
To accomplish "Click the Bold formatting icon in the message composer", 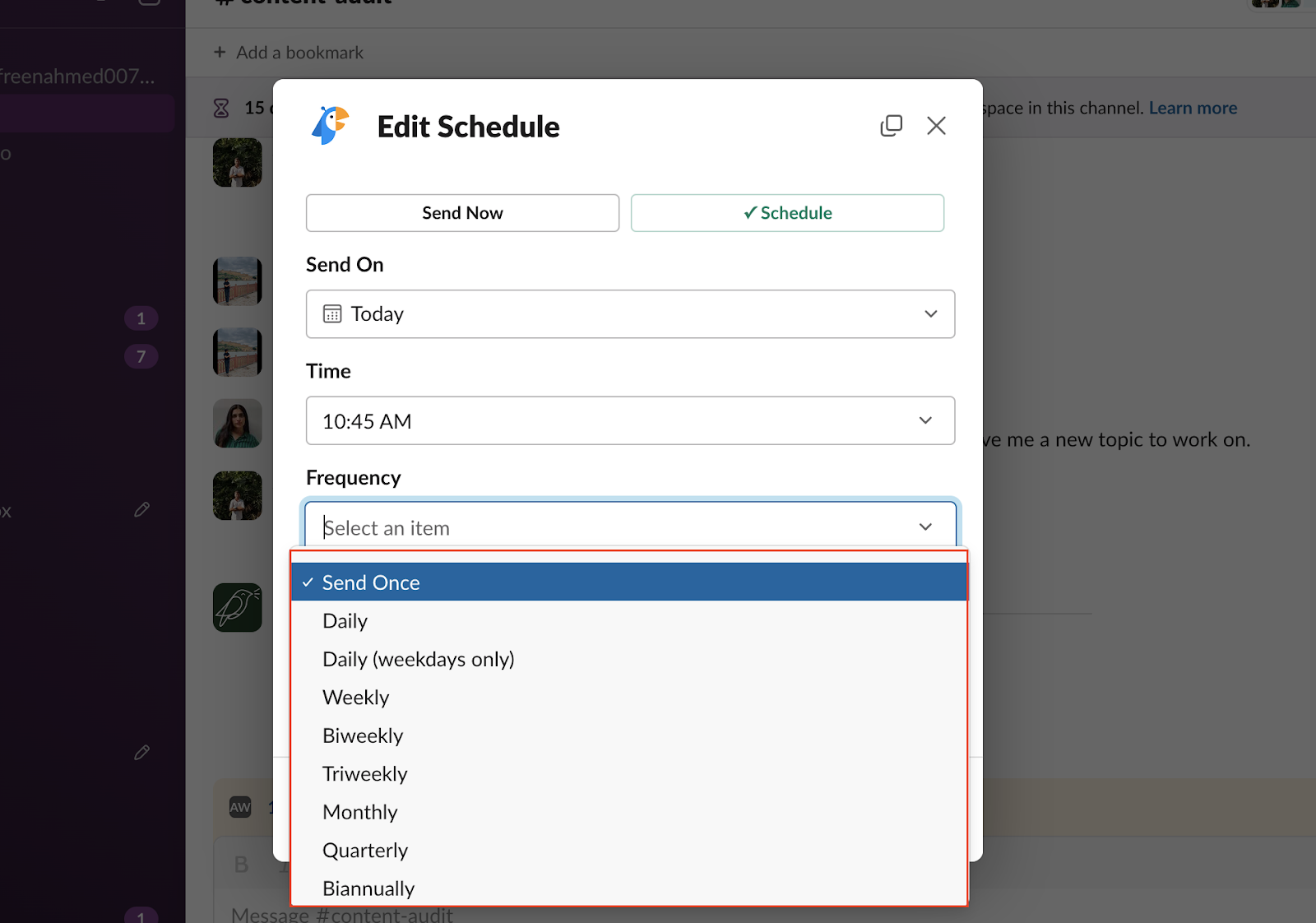I will (240, 864).
